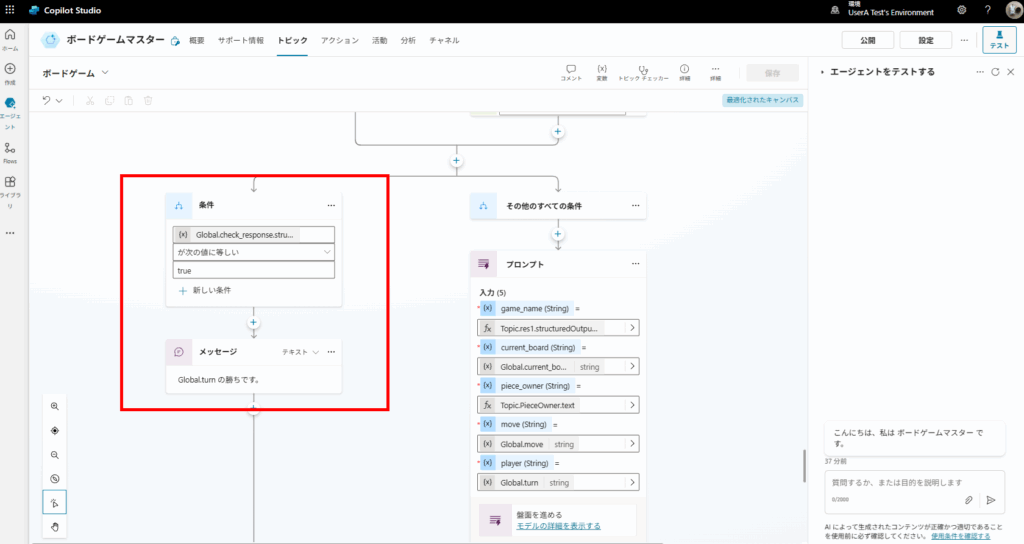Open the Flows sidebar item

click(x=10, y=152)
